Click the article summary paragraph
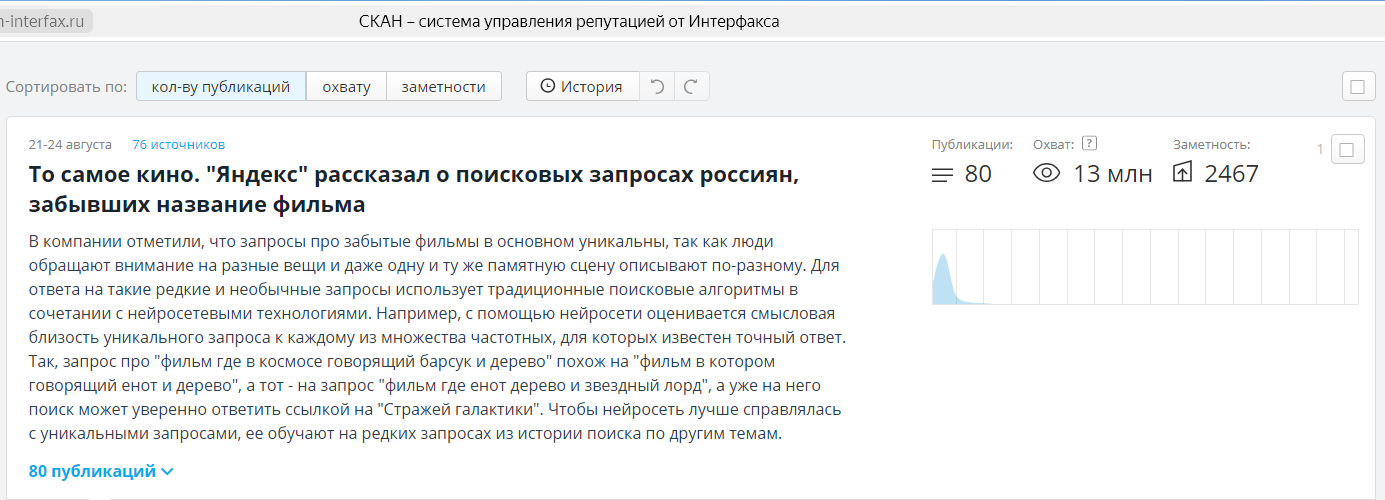The image size is (1385, 500). click(x=438, y=338)
